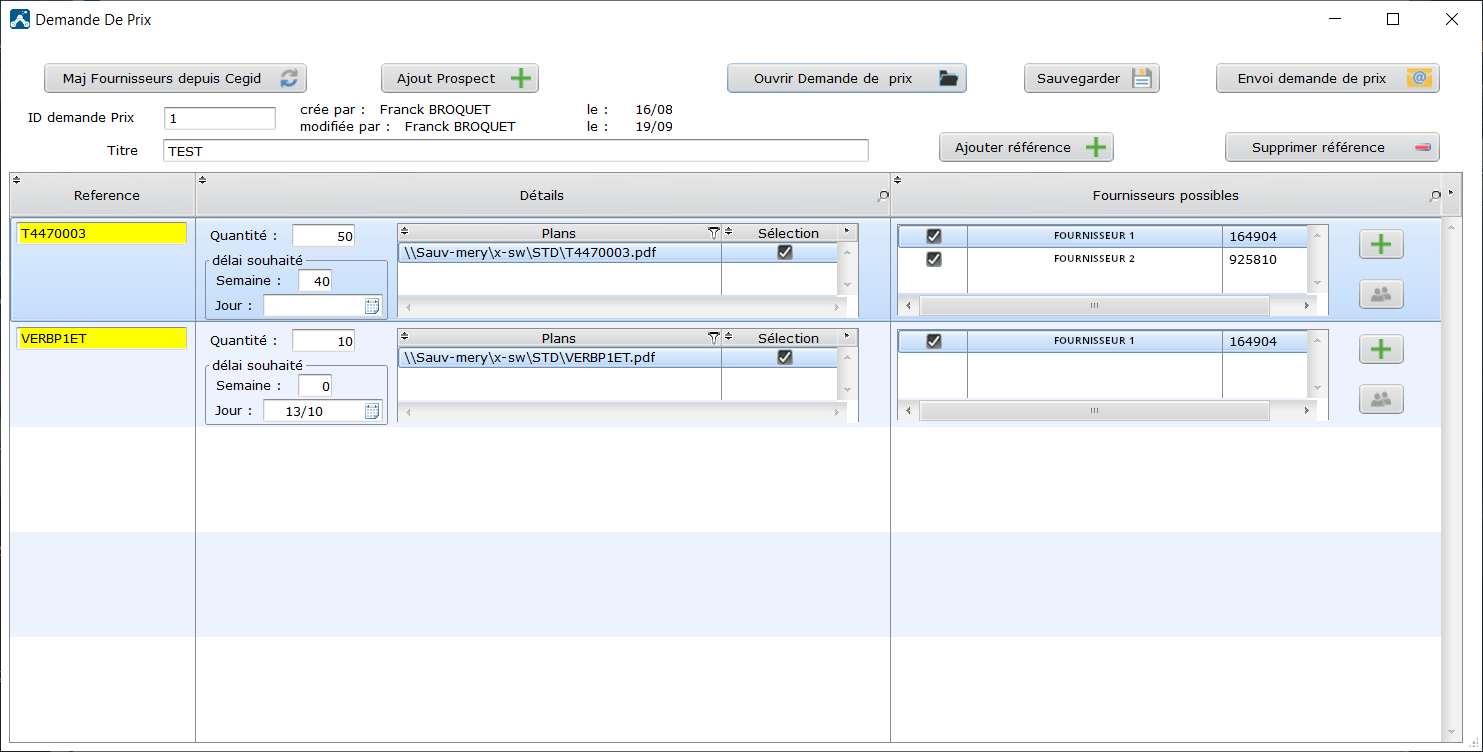Image resolution: width=1483 pixels, height=752 pixels.
Task: Click reference field VERBP1ET
Action: 102,338
